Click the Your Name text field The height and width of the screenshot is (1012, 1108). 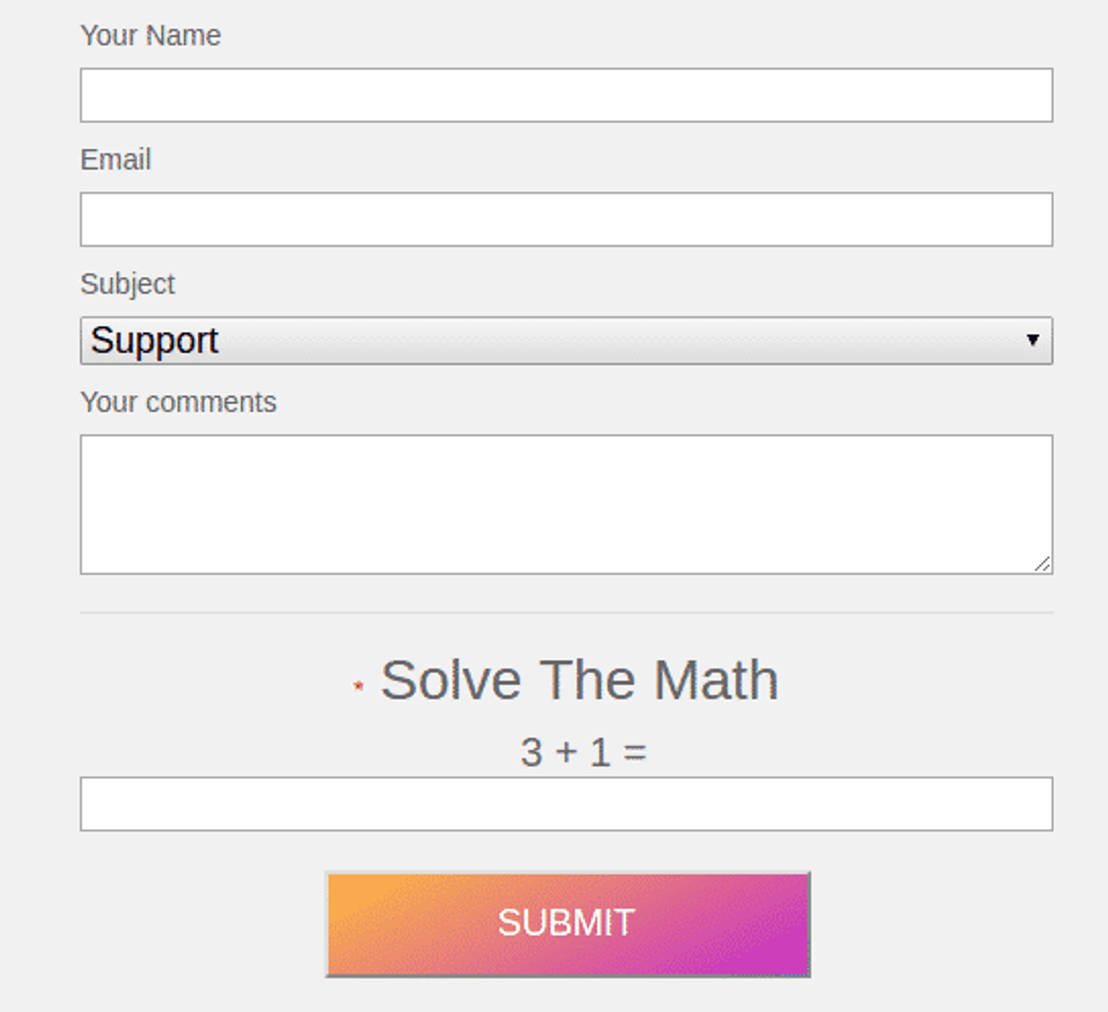[566, 95]
